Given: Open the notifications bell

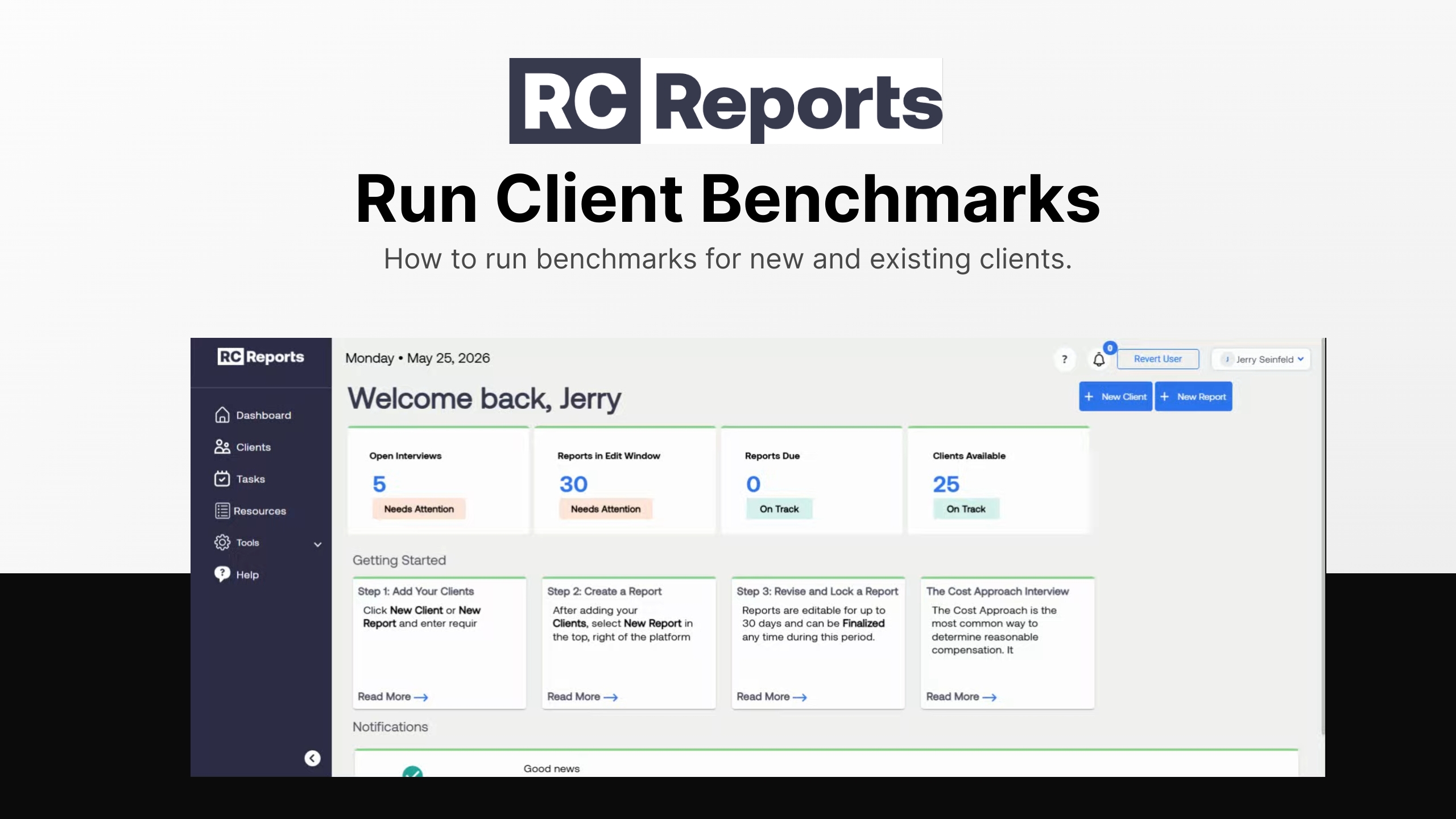Looking at the screenshot, I should (x=1099, y=359).
